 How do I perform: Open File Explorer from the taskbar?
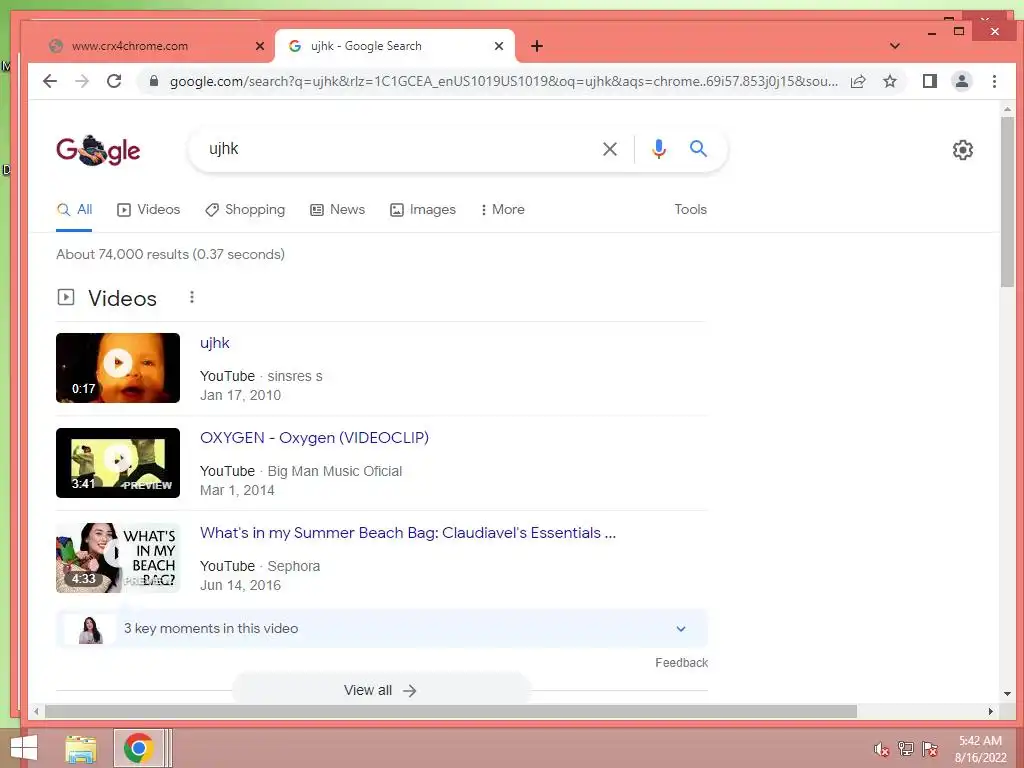coord(81,748)
